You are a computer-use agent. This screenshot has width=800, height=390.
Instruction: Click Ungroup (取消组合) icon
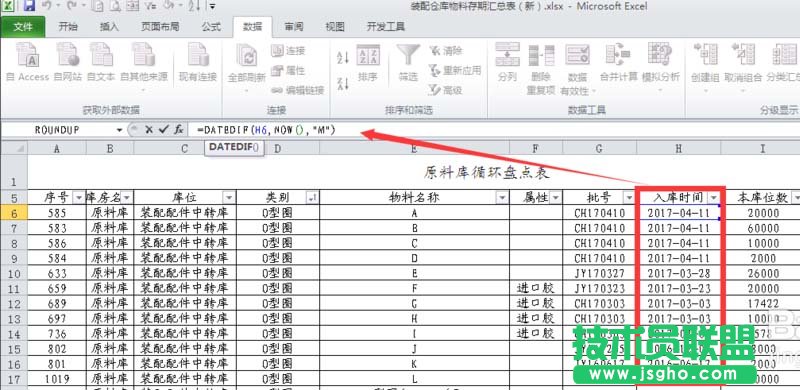pos(743,67)
